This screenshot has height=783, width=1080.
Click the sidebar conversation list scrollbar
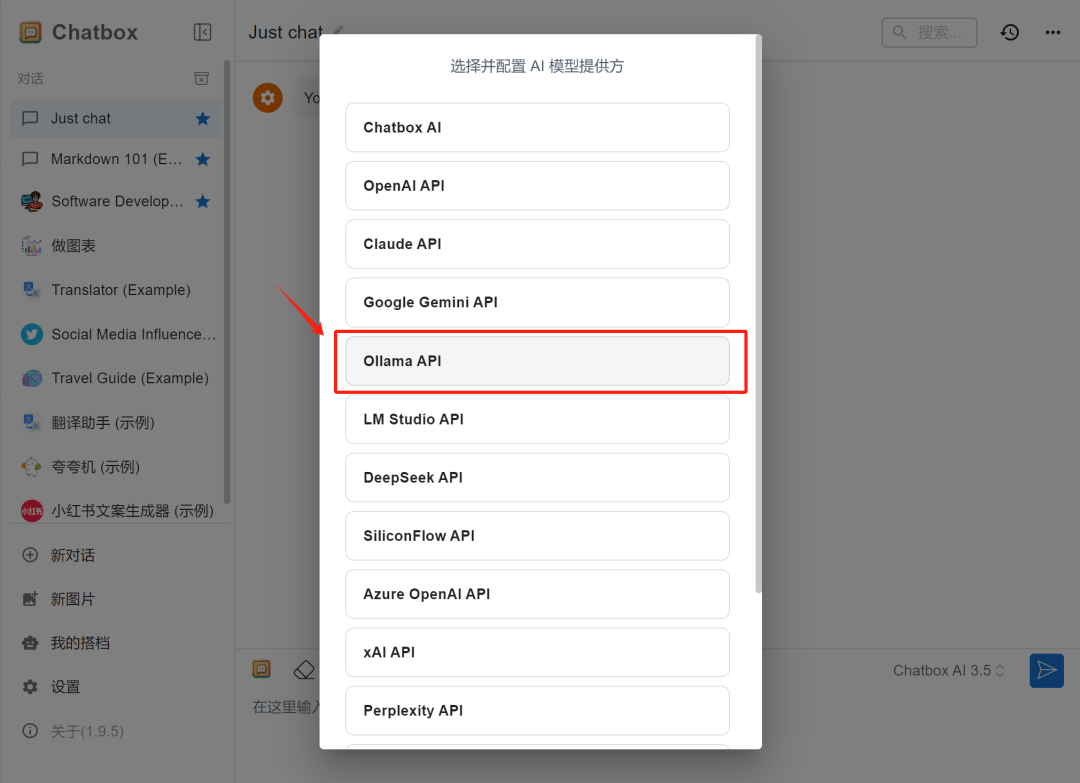tap(227, 282)
